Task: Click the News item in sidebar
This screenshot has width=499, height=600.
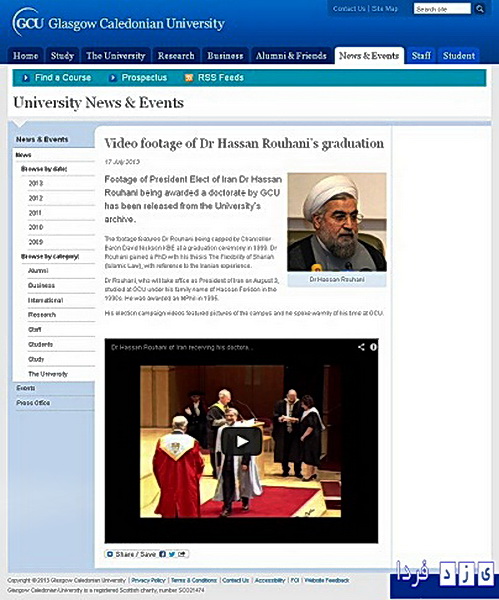Action: pos(23,155)
